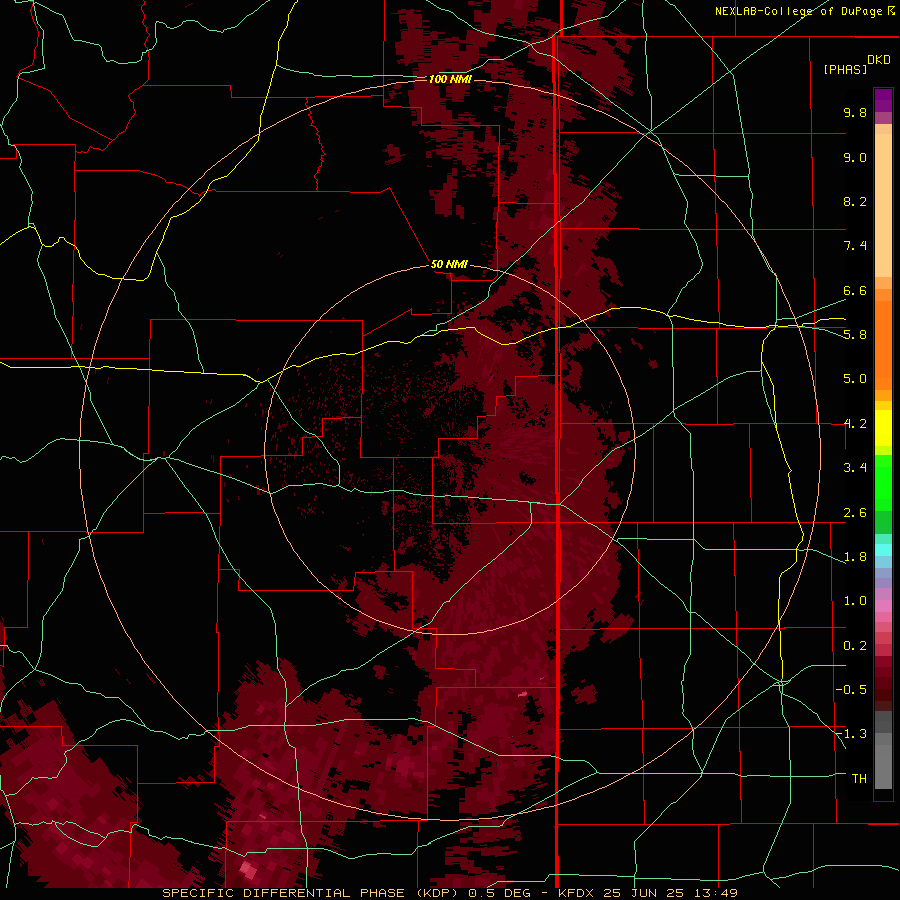Click the 3.4 scale value

[855, 468]
